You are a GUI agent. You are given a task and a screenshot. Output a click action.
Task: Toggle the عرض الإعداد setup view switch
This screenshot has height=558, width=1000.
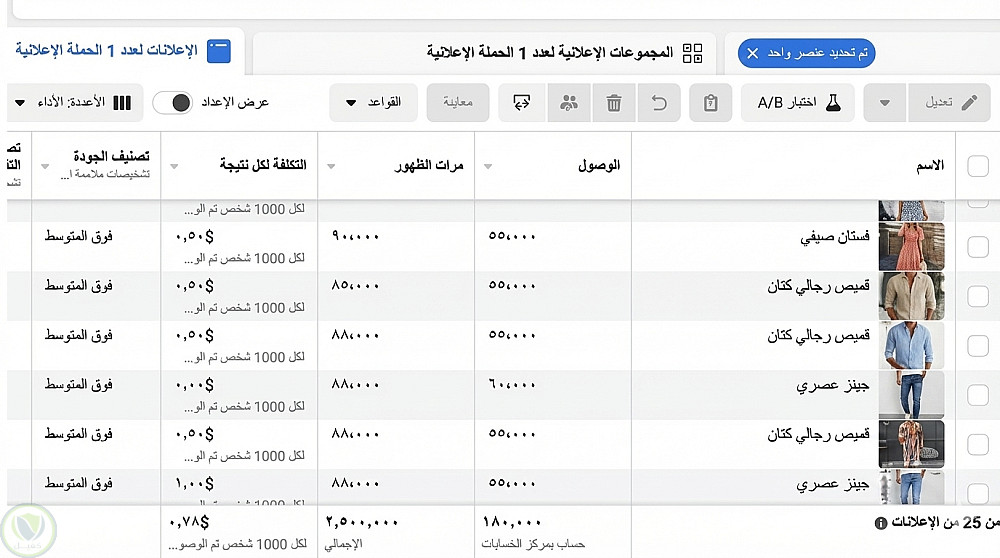173,102
